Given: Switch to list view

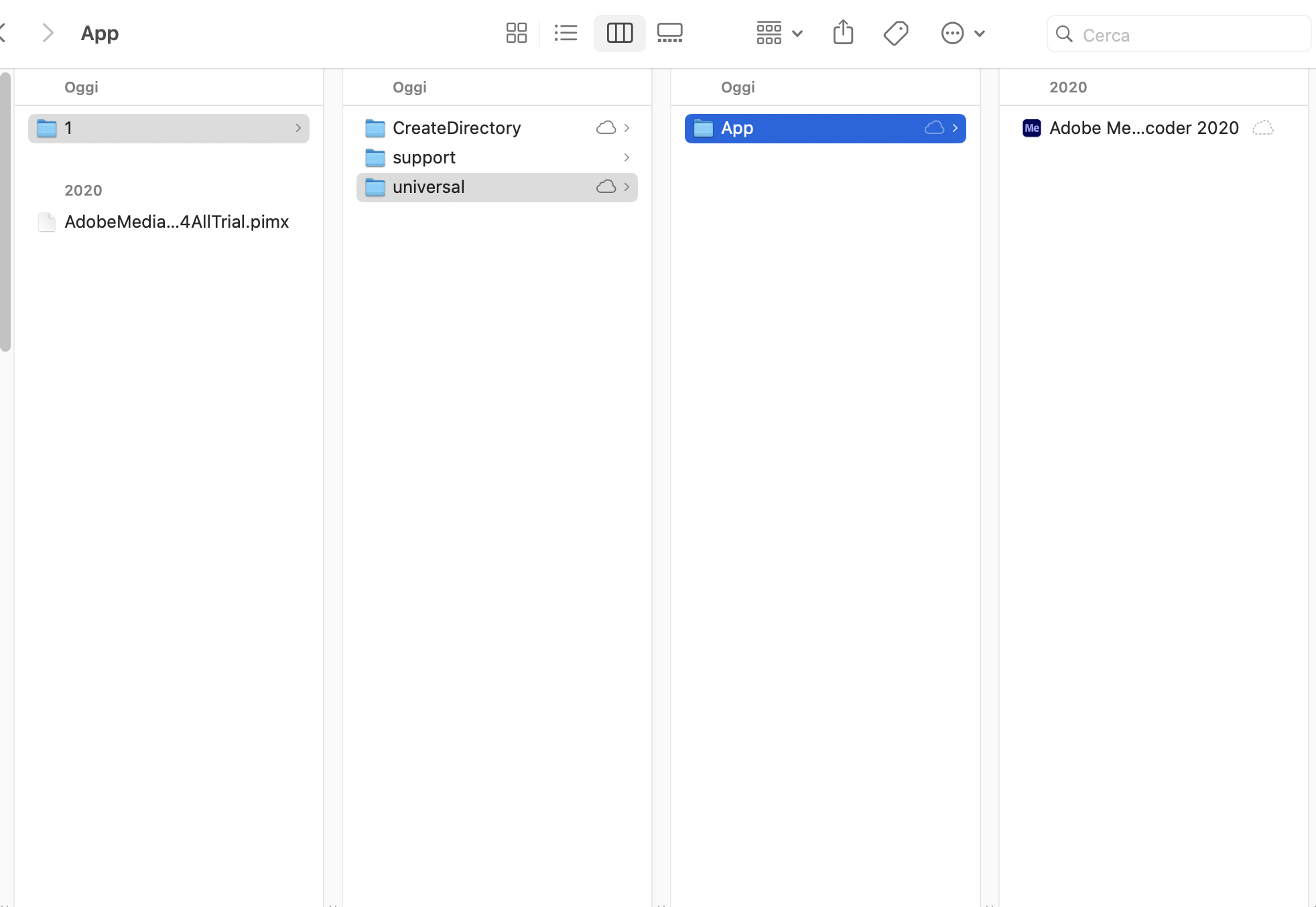Looking at the screenshot, I should coord(566,33).
